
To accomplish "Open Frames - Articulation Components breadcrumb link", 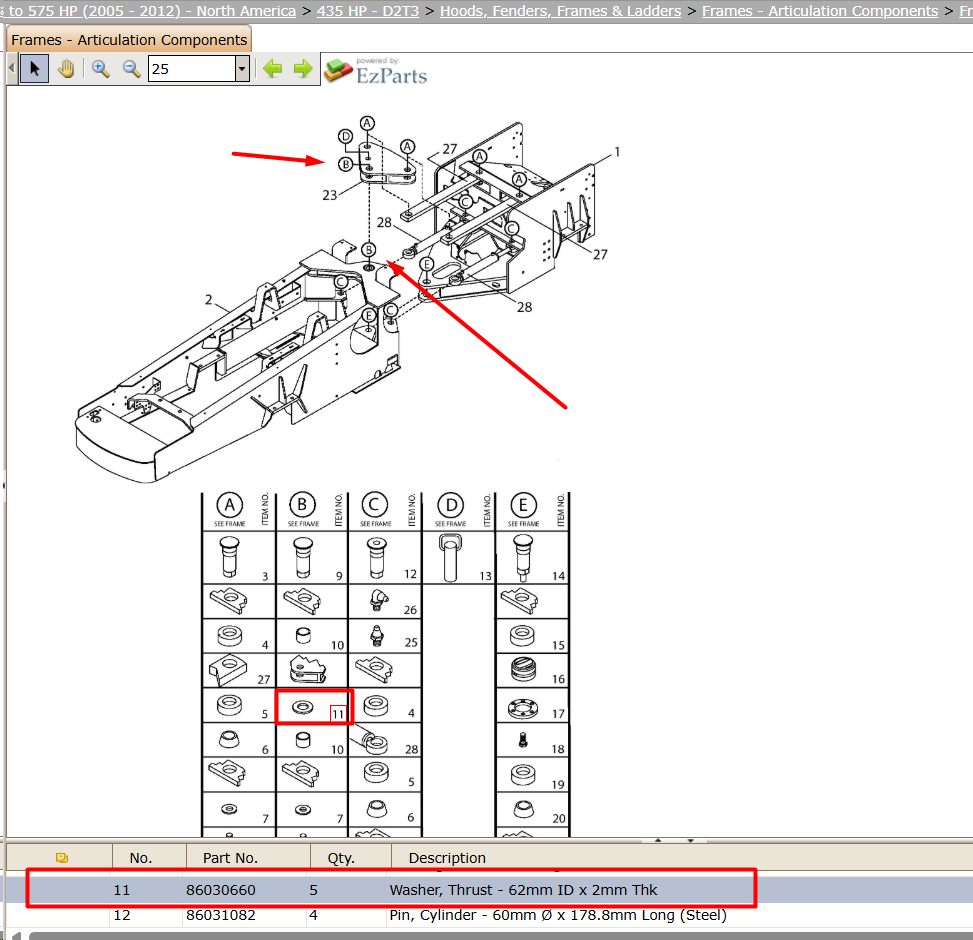I will coord(820,11).
